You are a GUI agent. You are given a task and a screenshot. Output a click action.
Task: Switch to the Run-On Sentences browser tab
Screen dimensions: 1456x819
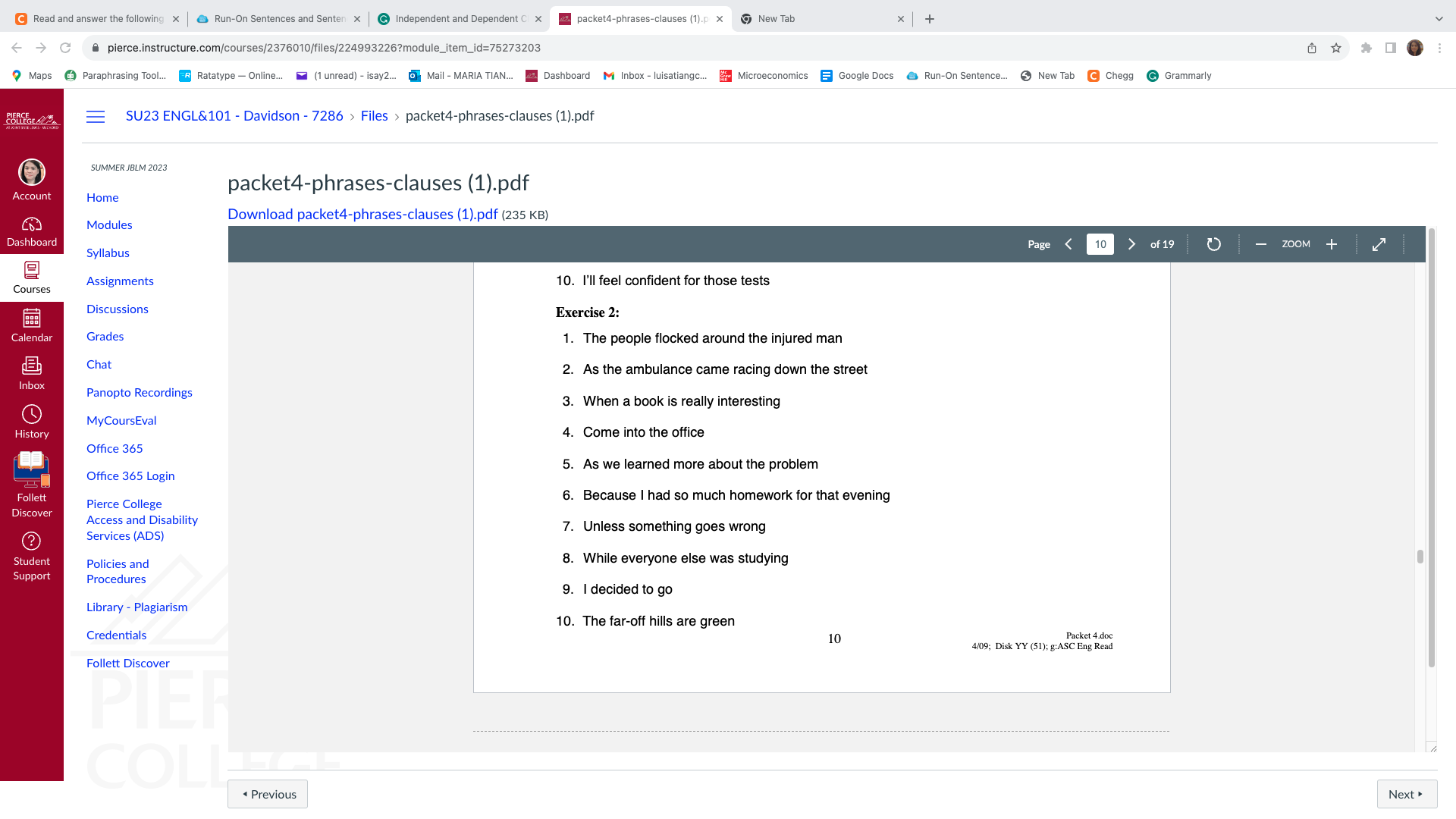coord(277,18)
